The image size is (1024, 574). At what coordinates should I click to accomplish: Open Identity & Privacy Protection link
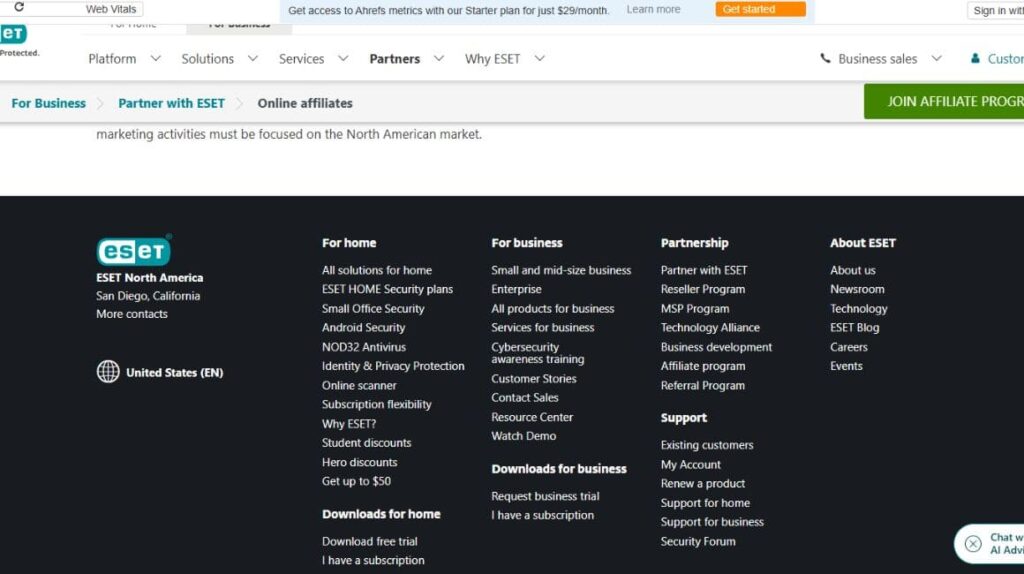(x=393, y=366)
